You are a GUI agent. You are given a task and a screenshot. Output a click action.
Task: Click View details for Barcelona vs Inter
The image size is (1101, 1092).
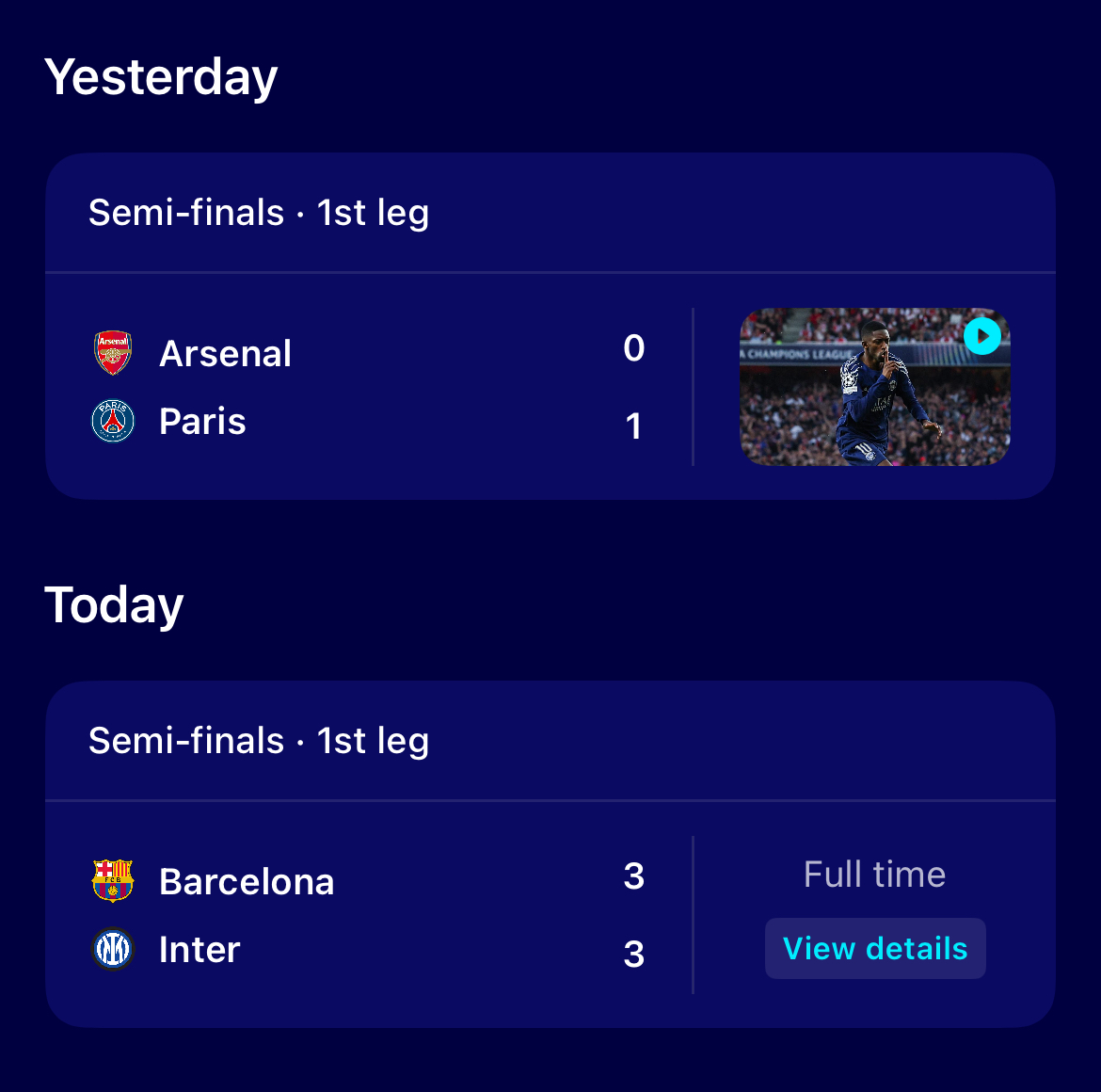(x=875, y=948)
